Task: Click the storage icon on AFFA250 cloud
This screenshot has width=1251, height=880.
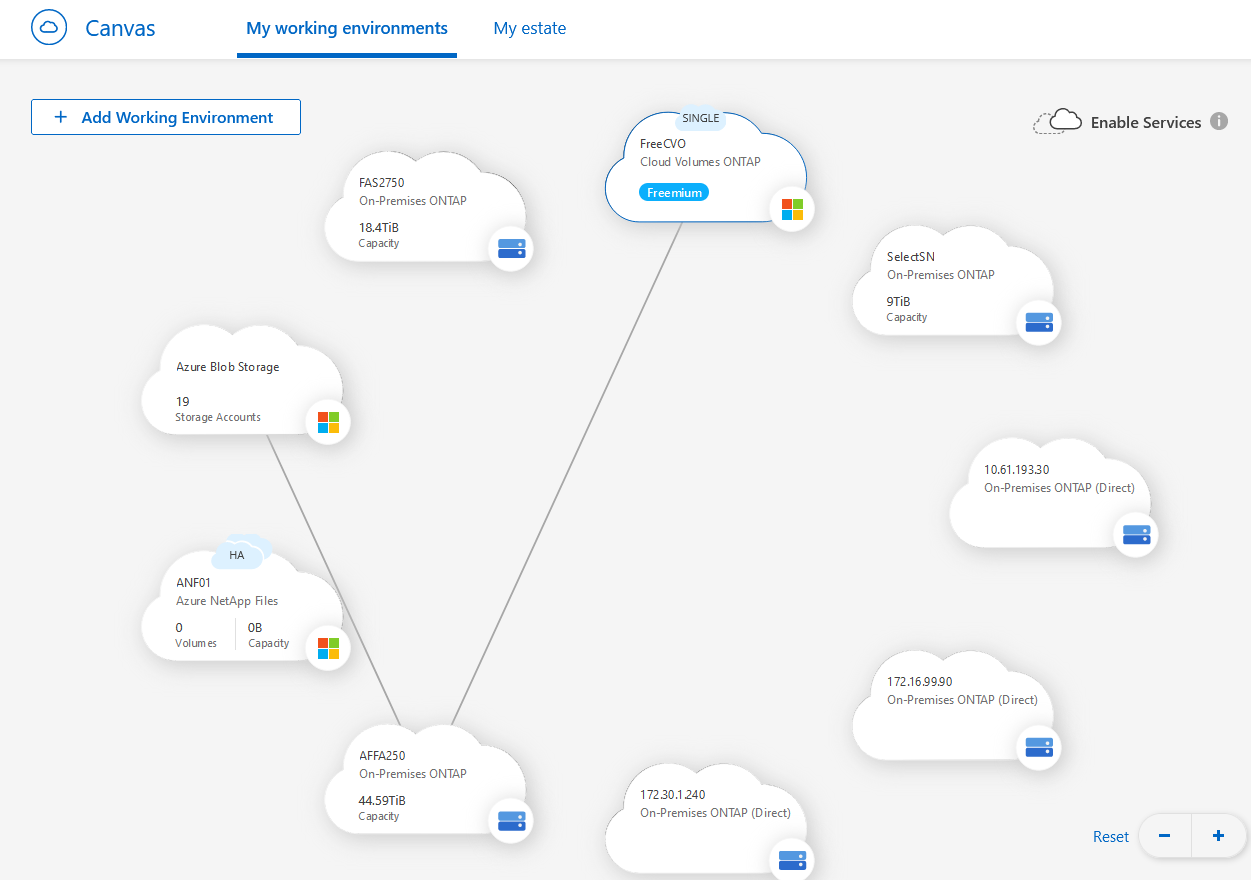Action: pos(511,821)
